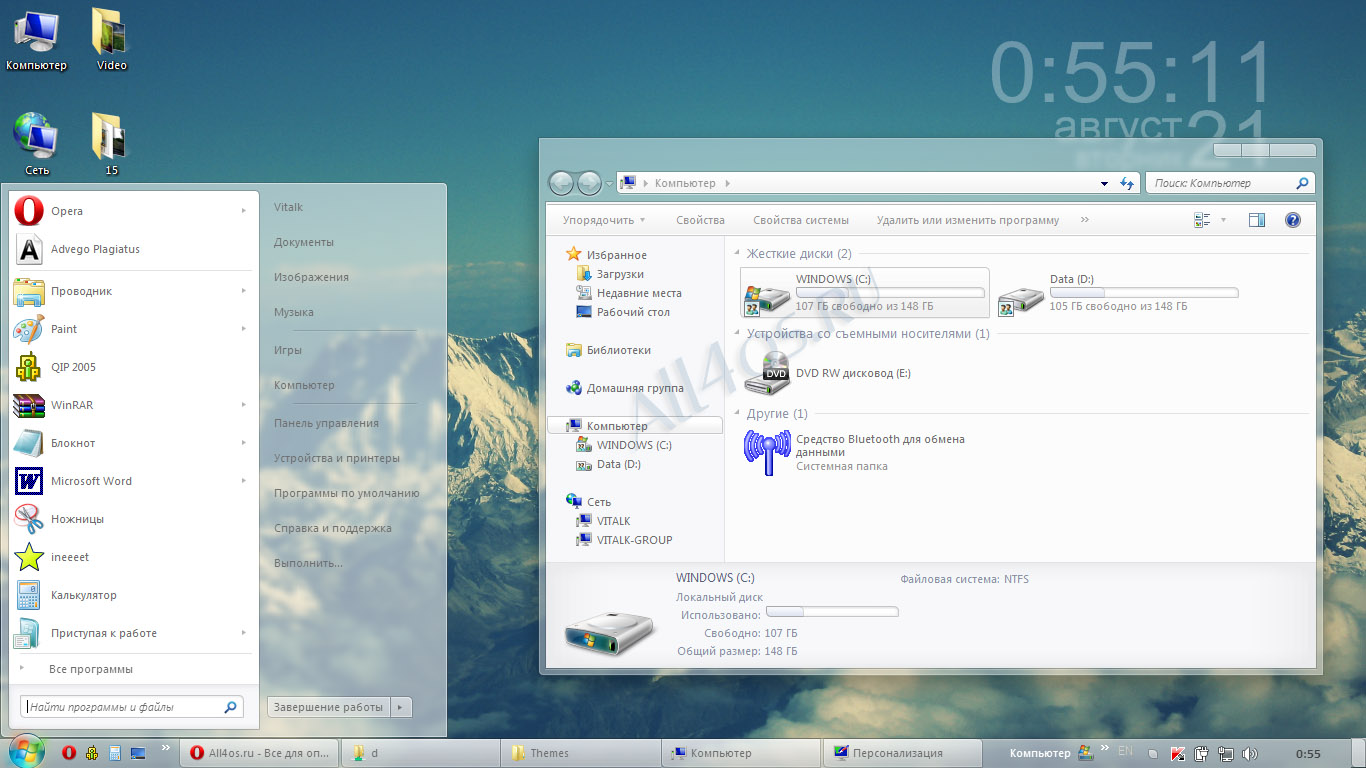
Task: Open Изображения from Start menu
Action: (x=311, y=277)
